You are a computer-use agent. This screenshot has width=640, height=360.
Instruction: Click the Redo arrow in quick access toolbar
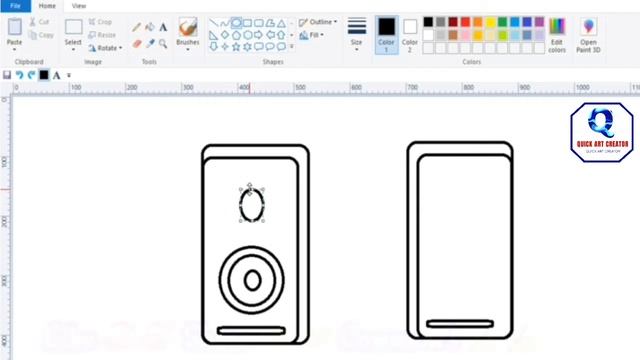tap(31, 75)
